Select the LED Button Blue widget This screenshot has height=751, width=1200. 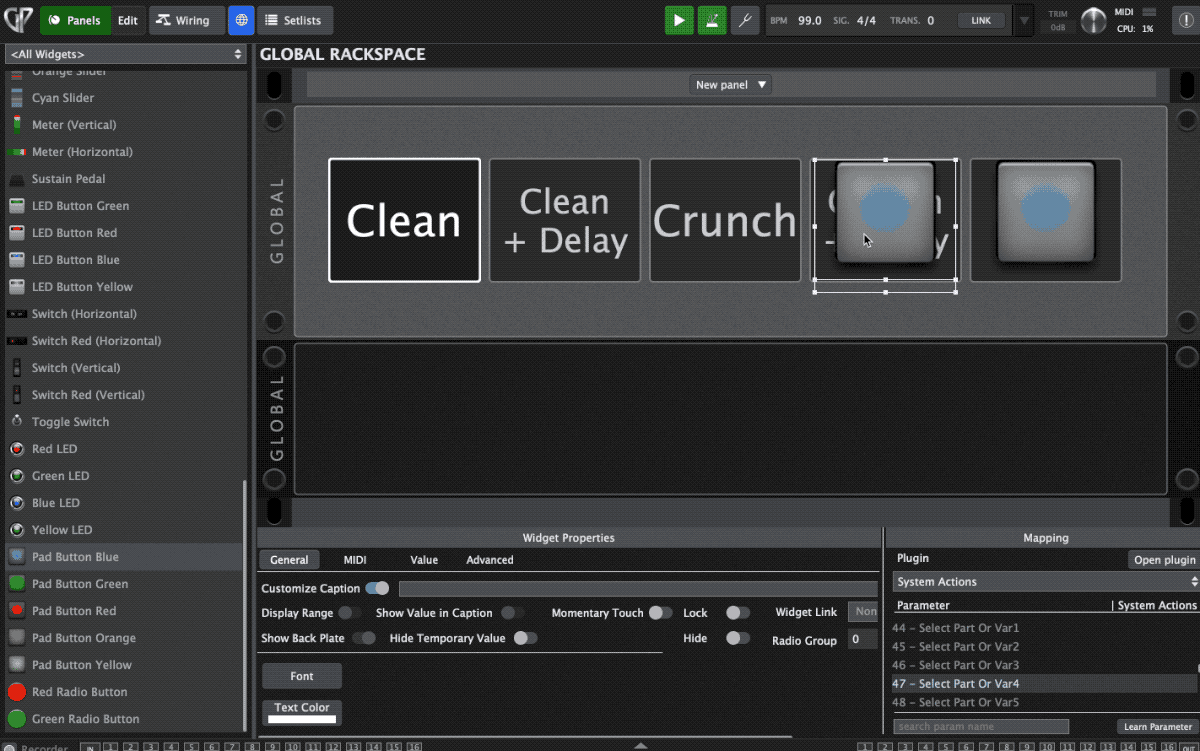point(75,260)
